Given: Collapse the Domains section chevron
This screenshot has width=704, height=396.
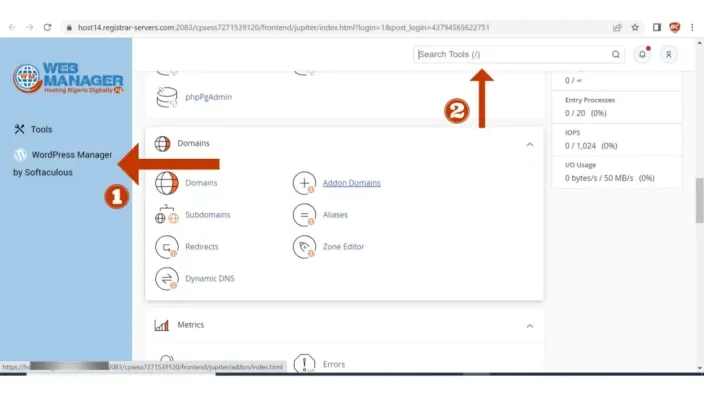Looking at the screenshot, I should [530, 145].
